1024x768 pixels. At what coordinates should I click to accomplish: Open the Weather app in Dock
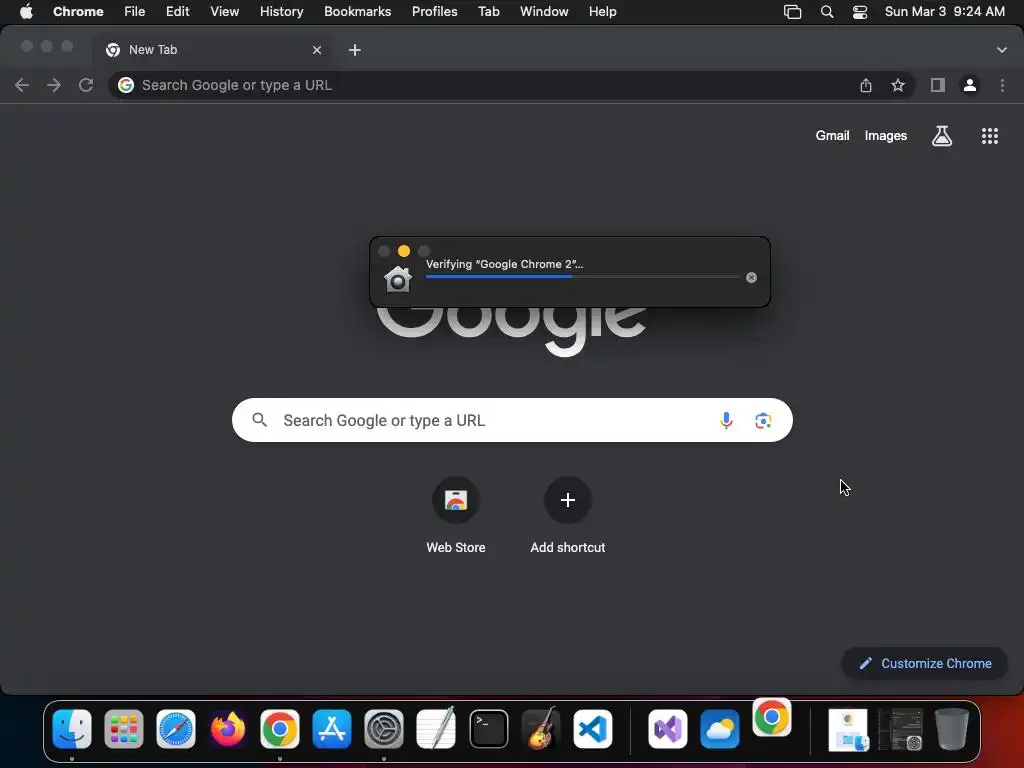point(720,729)
